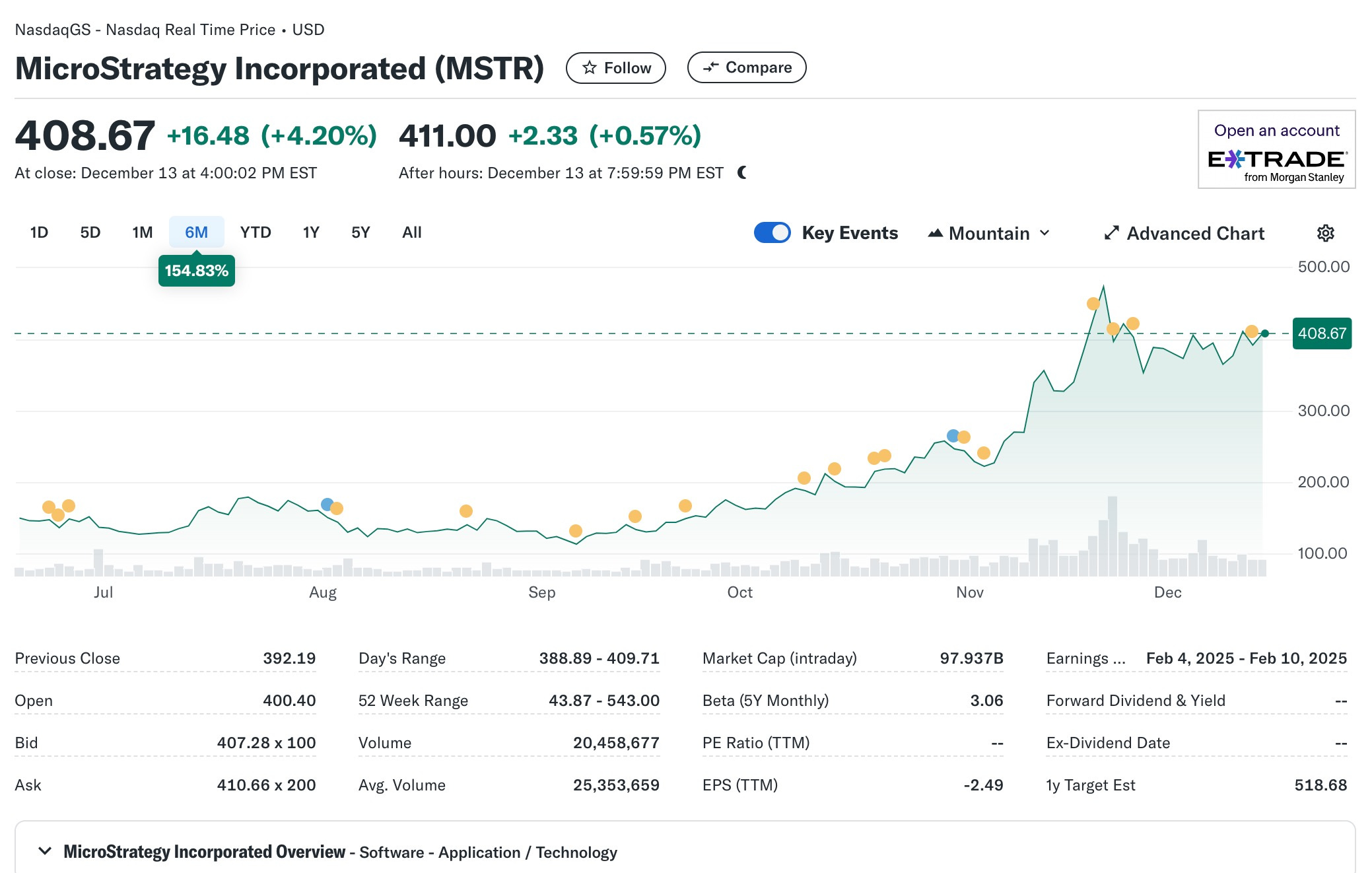Select the YTD time range tab
Image resolution: width=1372 pixels, height=873 pixels.
tap(256, 232)
